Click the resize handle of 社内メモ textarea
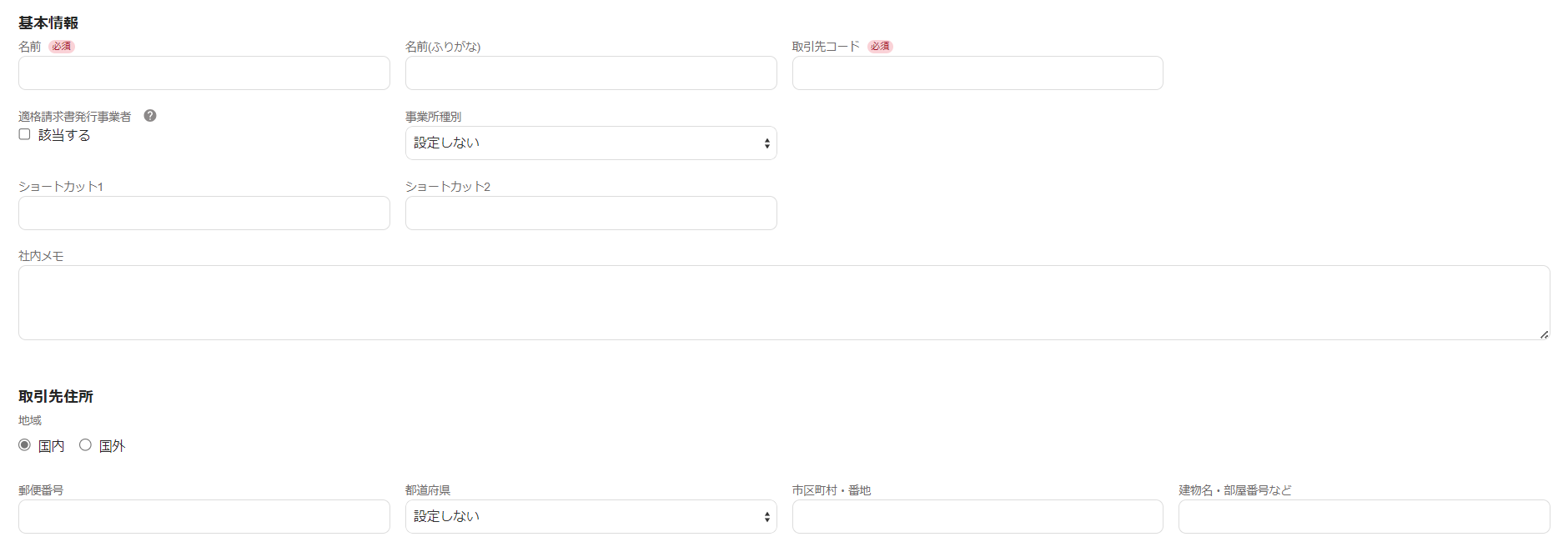This screenshot has height=552, width=1568. point(1544,334)
